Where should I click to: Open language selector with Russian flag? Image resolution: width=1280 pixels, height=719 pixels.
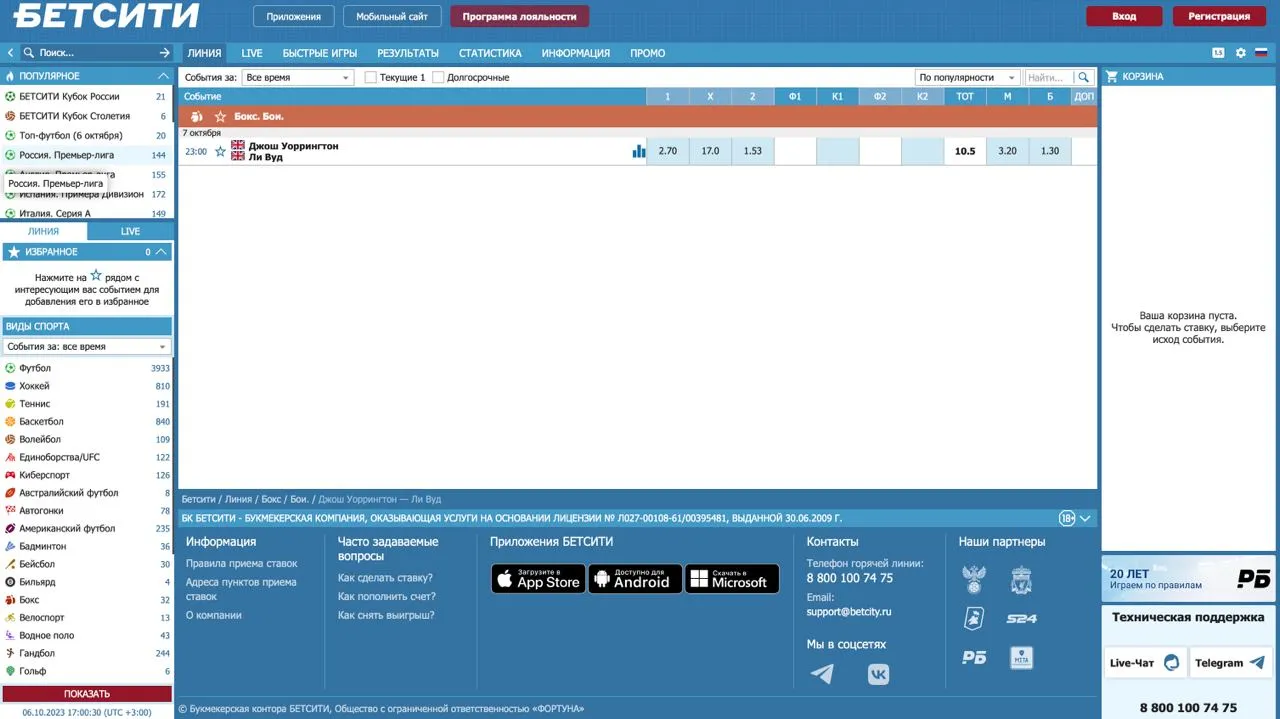tap(1262, 53)
